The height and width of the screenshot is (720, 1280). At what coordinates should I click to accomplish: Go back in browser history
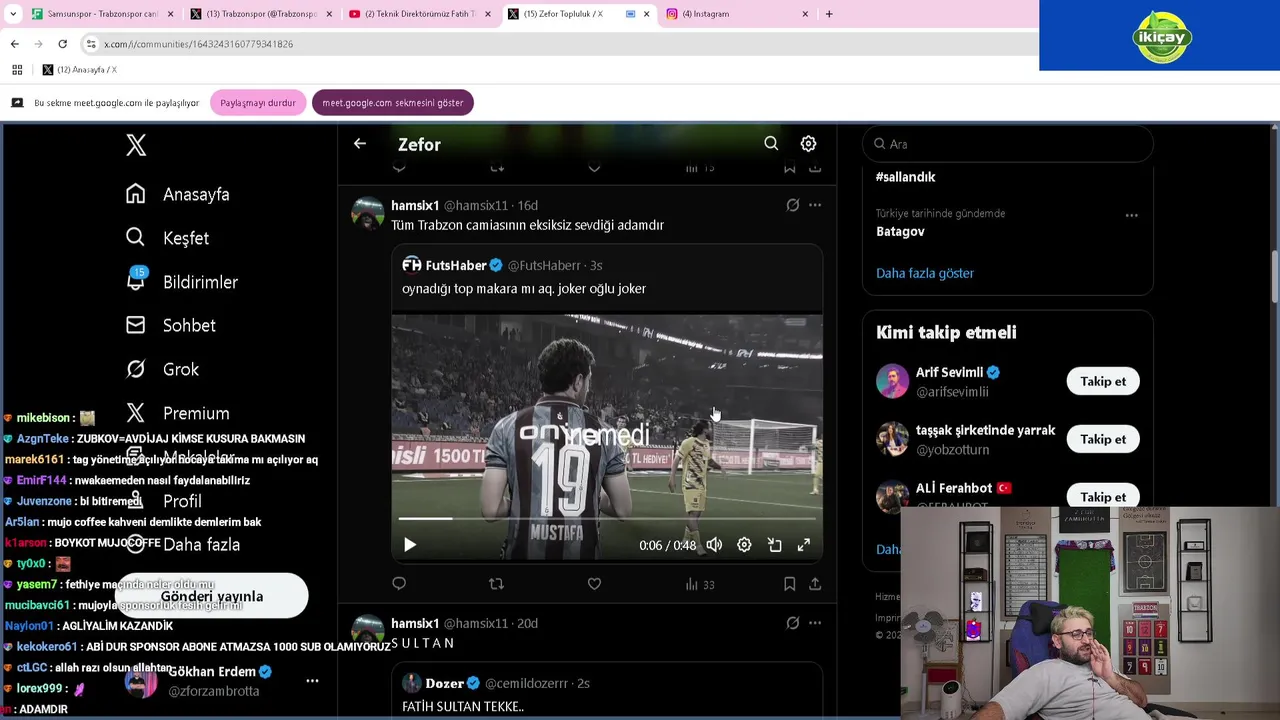(14, 44)
